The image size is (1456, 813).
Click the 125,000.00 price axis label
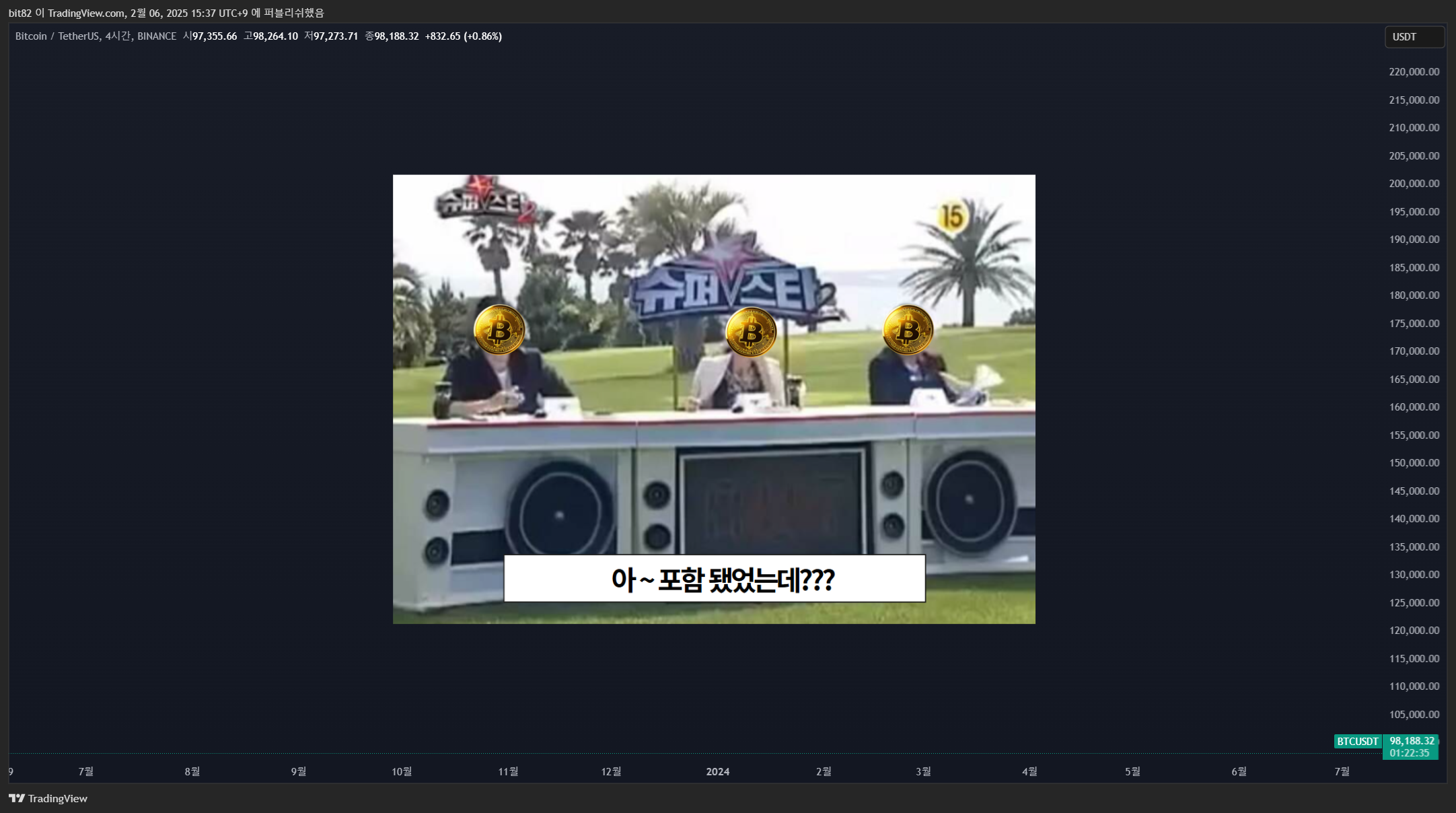point(1414,603)
